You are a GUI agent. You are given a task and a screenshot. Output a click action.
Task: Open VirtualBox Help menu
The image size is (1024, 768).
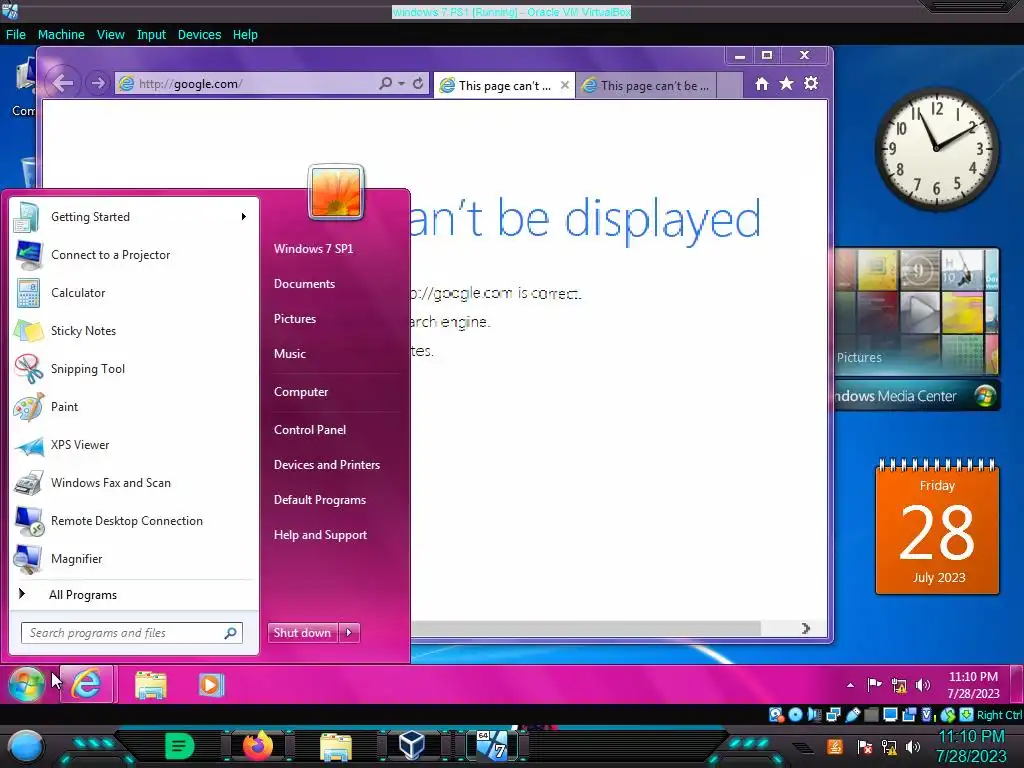coord(245,35)
